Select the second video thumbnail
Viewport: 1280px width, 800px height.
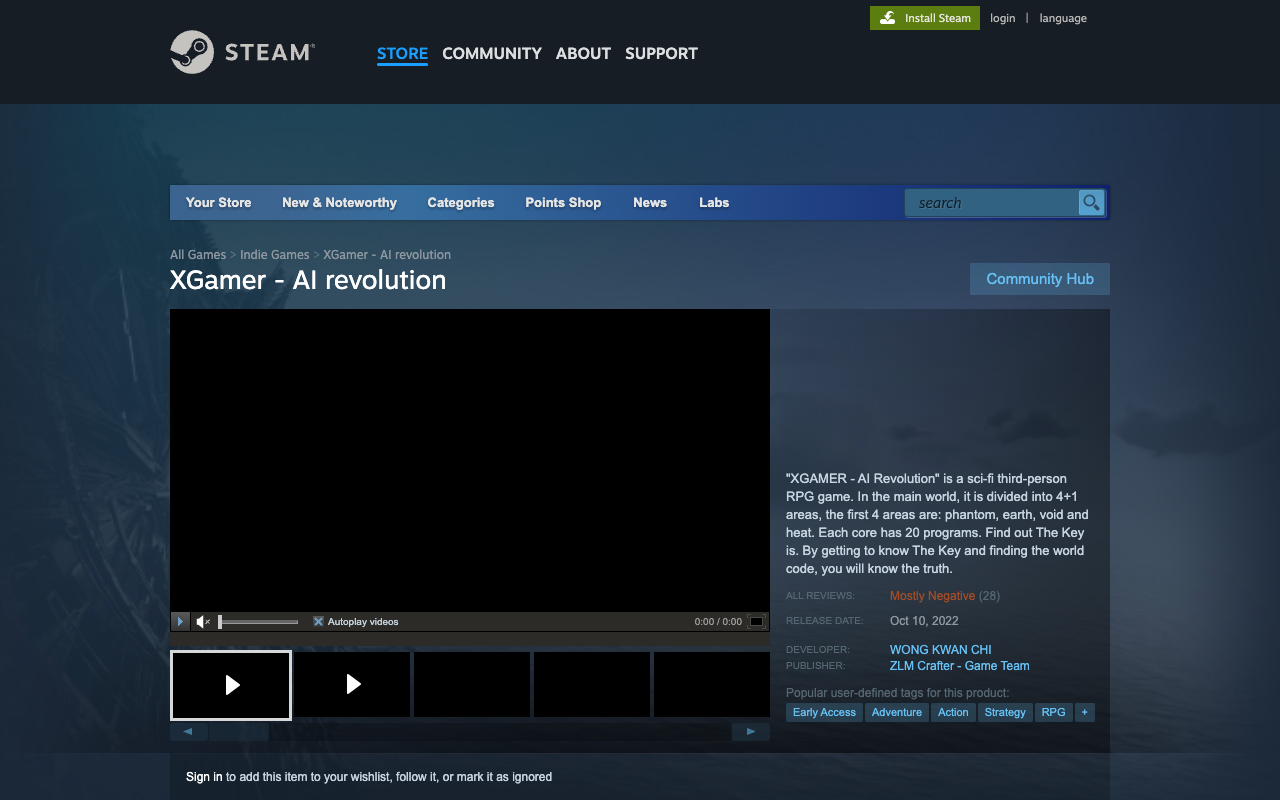[x=352, y=685]
